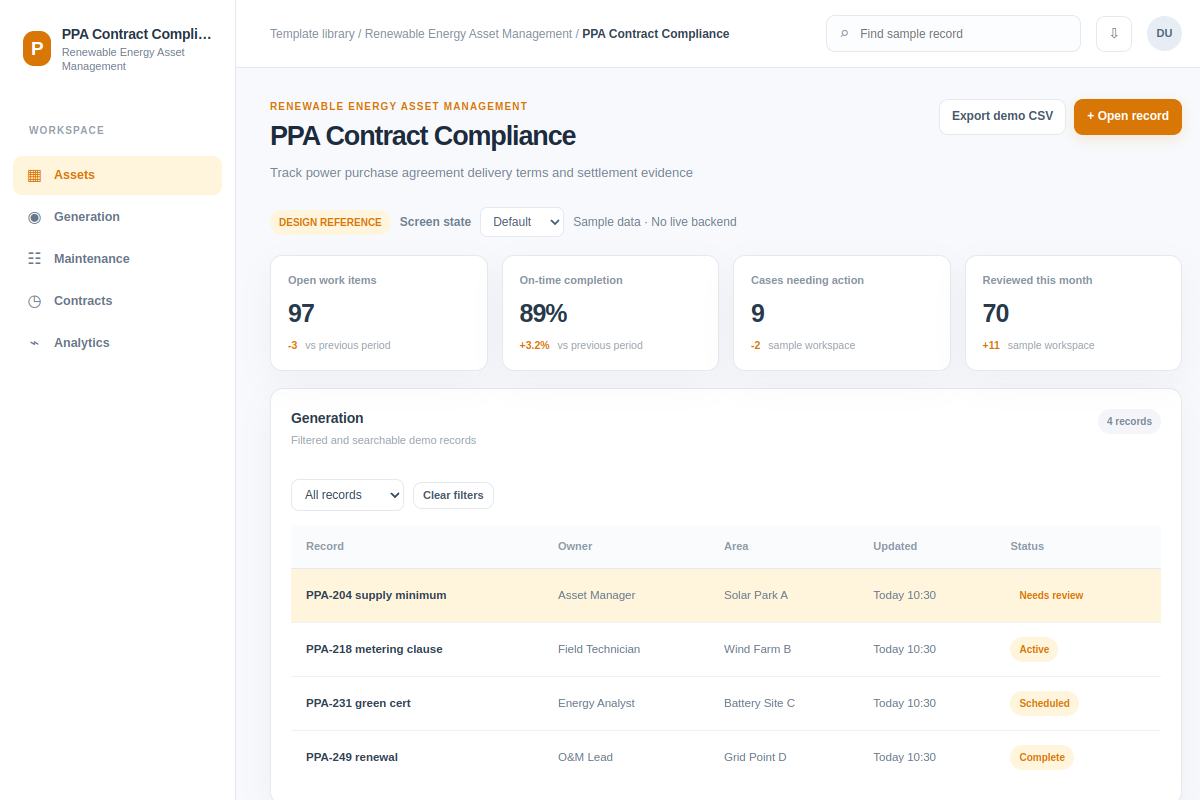Click the PPA Contract Compliance breadcrumb

[656, 34]
